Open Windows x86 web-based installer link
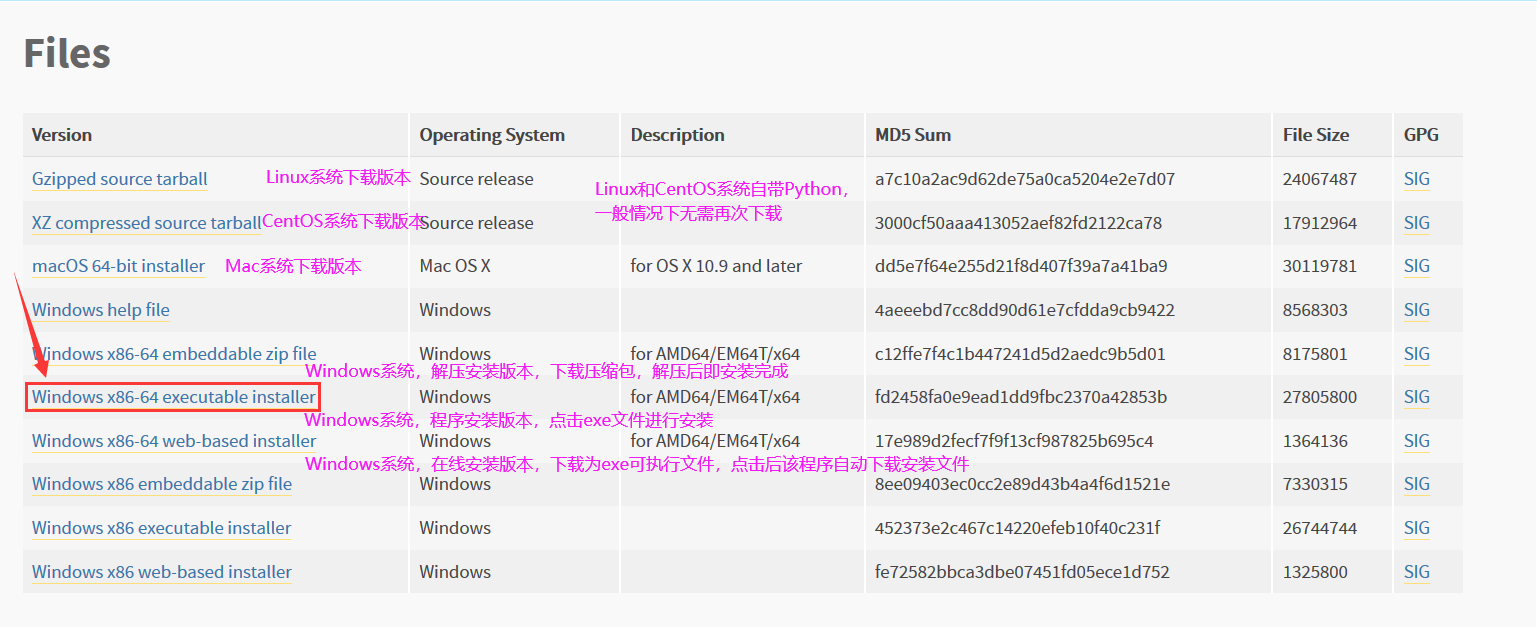Viewport: 1537px width, 627px height. (162, 572)
